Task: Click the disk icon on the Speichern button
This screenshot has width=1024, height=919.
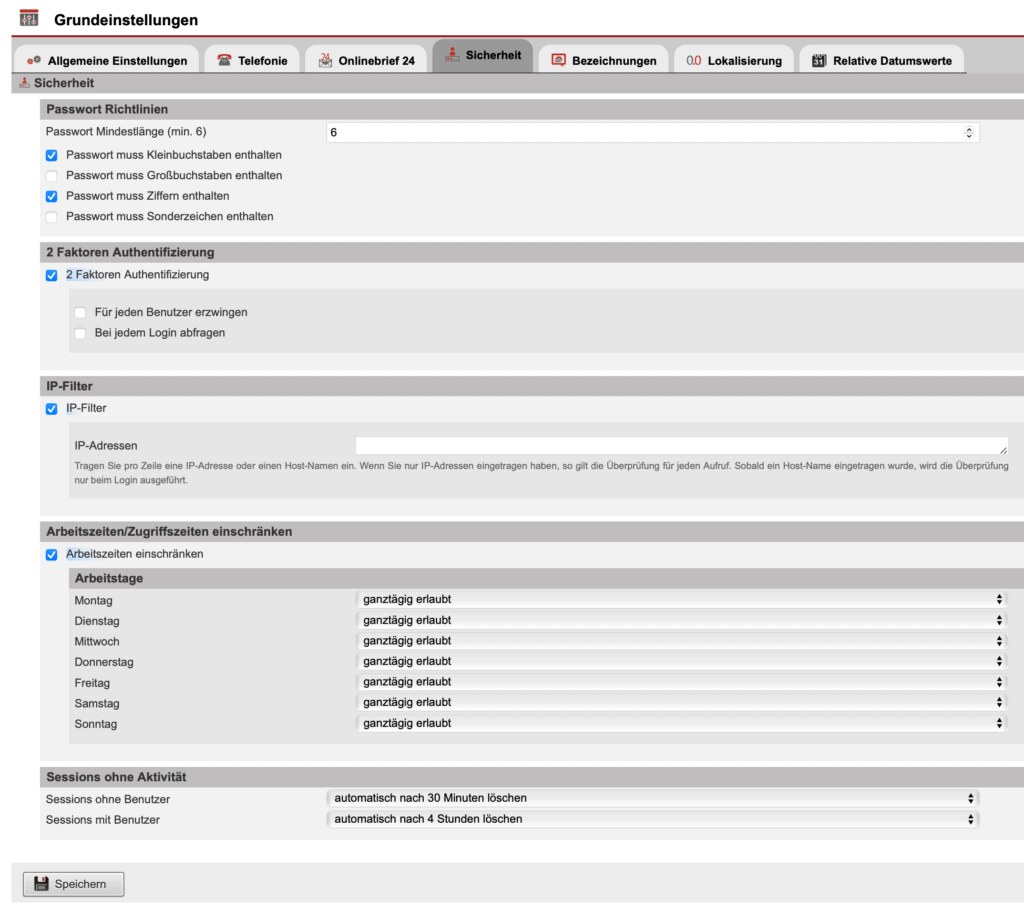Action: [41, 883]
